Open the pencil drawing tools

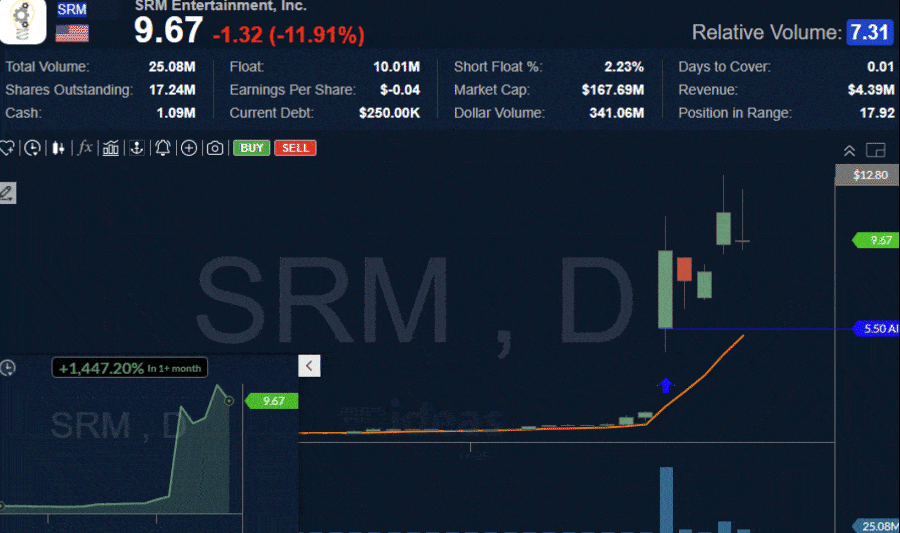(x=7, y=193)
